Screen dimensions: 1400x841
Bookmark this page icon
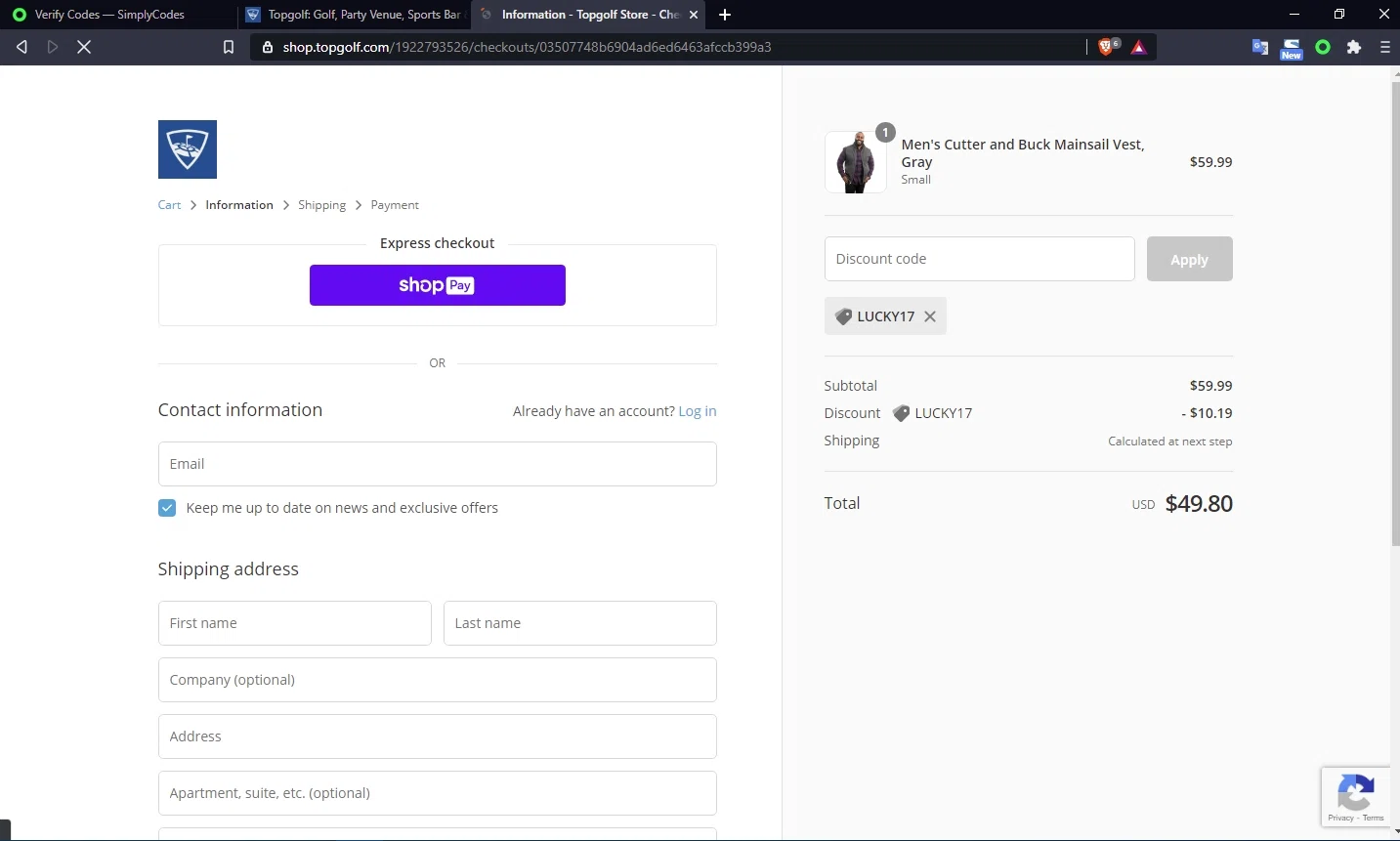(229, 47)
